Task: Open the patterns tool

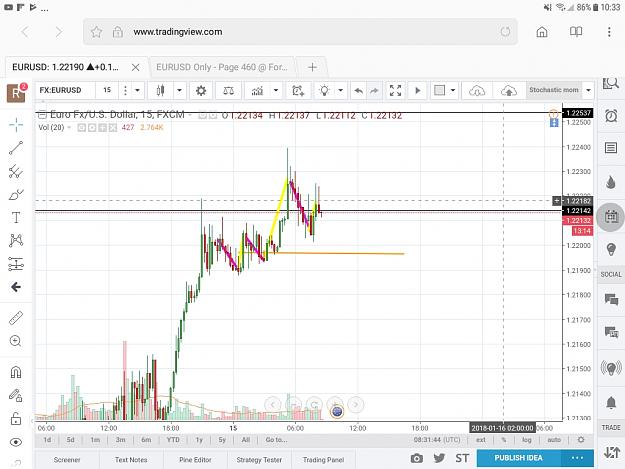Action: pos(16,240)
